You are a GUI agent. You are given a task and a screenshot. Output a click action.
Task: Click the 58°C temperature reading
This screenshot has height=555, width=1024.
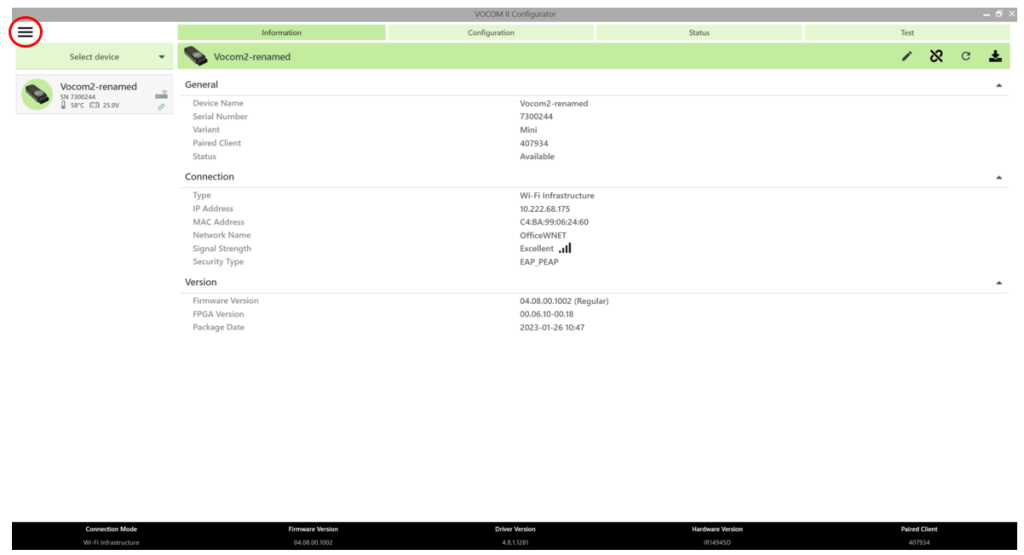77,105
